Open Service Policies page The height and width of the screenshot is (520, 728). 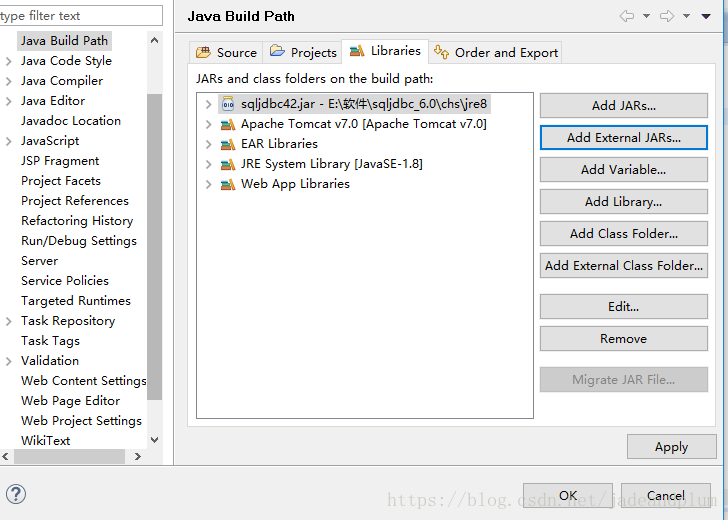65,280
